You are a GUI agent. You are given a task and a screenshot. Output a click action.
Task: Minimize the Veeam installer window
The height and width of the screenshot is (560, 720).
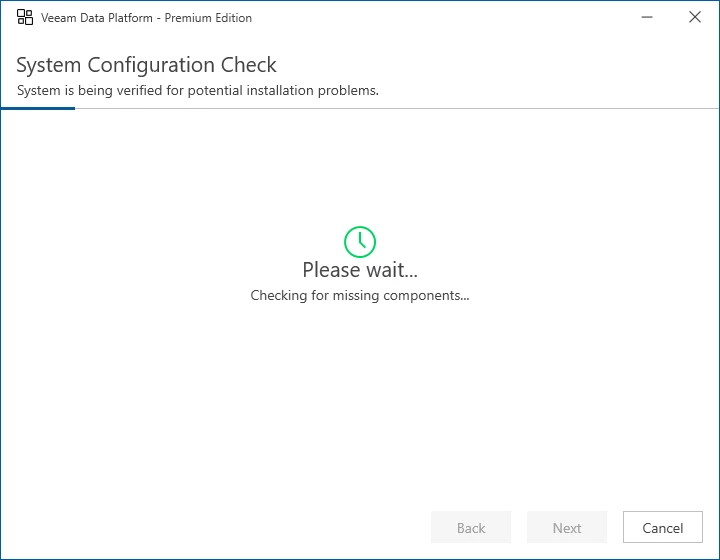pos(648,17)
